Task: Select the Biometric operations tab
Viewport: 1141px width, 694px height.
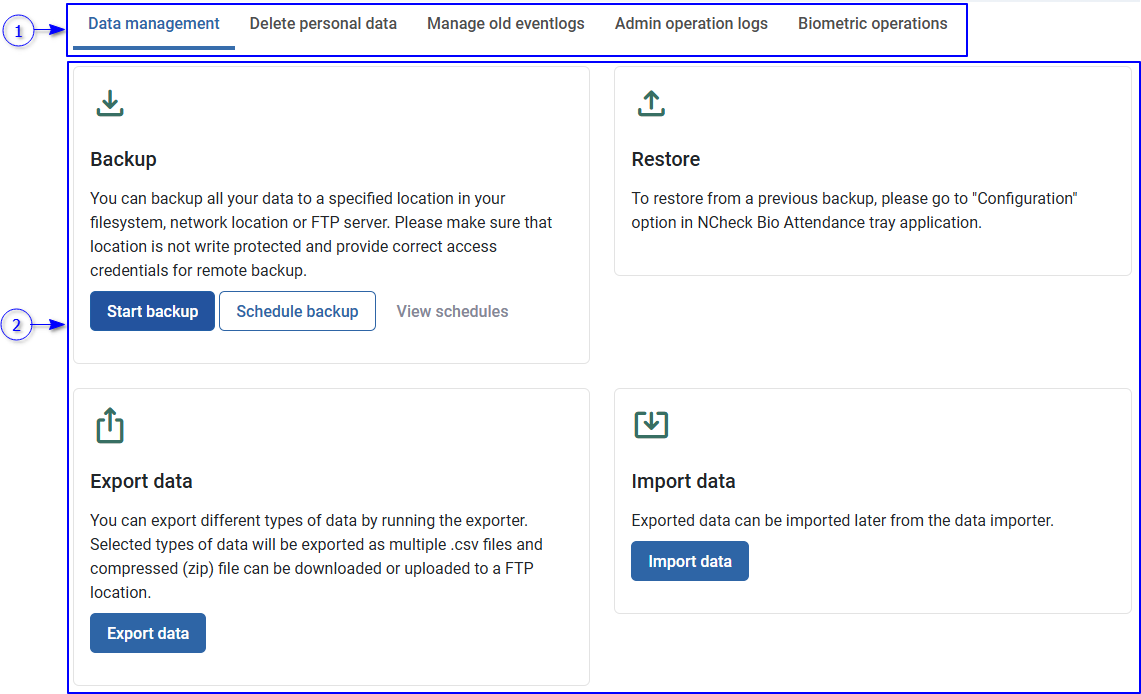Action: (872, 24)
